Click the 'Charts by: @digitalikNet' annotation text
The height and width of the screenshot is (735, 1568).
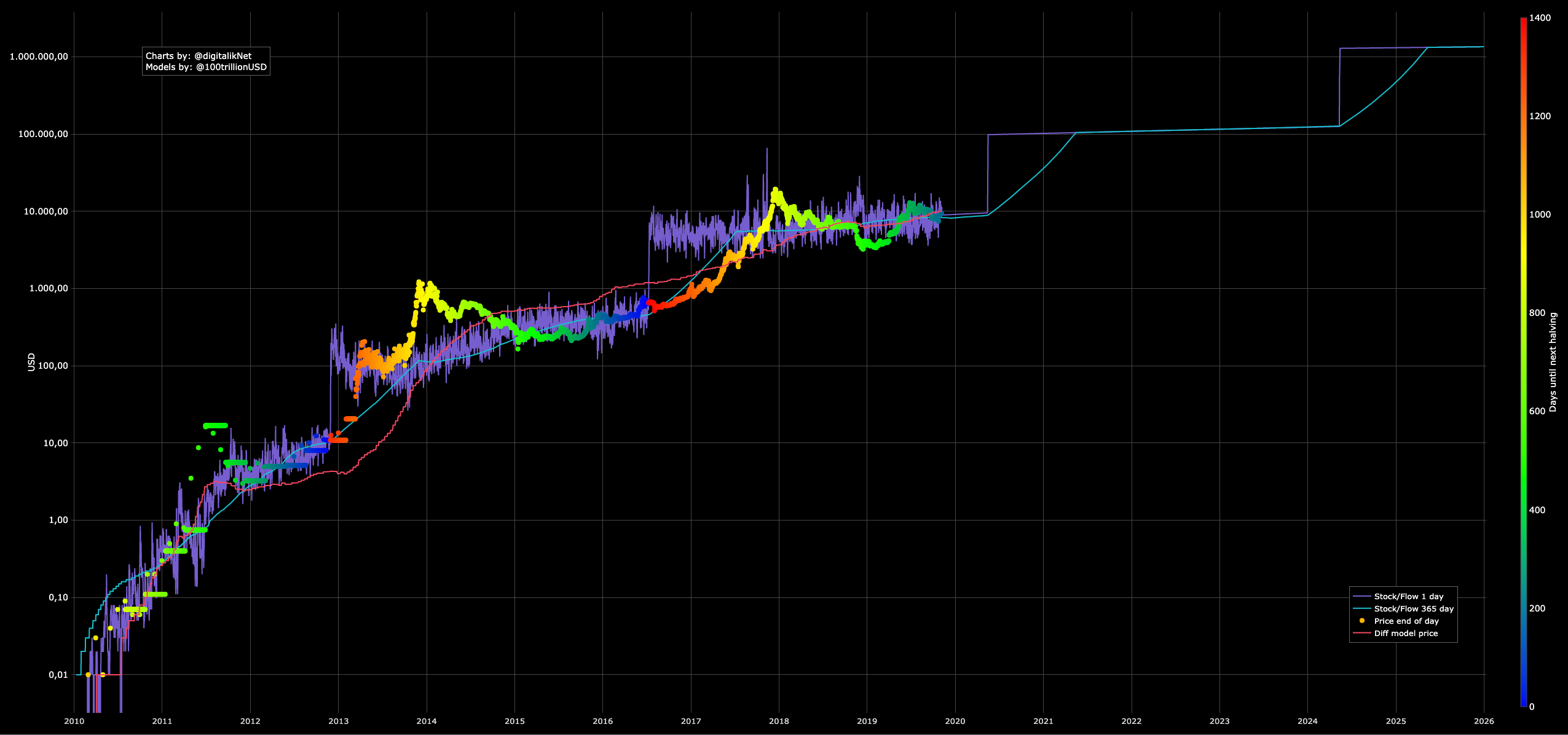coord(199,56)
